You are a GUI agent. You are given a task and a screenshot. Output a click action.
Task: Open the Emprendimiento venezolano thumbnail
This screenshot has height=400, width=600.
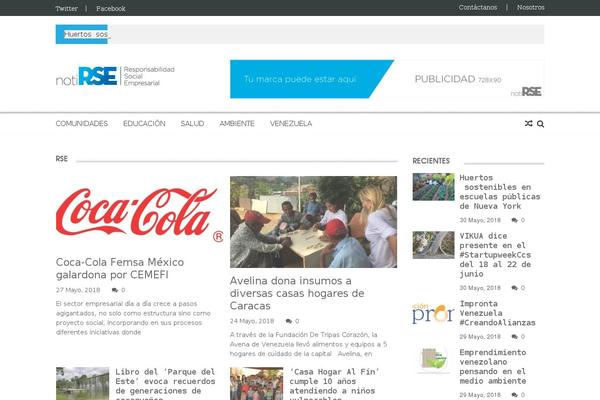point(434,360)
